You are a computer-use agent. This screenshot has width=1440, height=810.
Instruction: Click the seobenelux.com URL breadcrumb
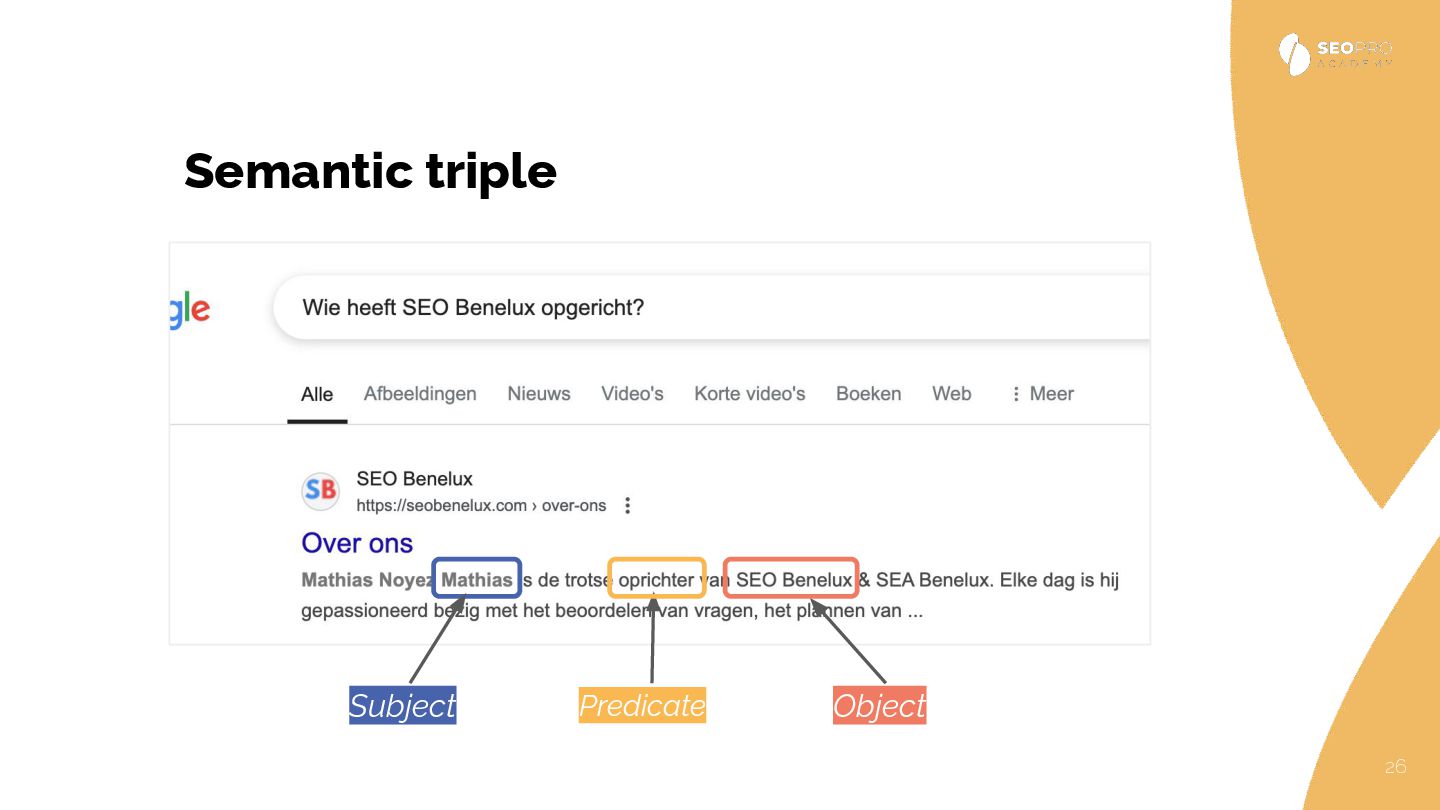click(481, 506)
